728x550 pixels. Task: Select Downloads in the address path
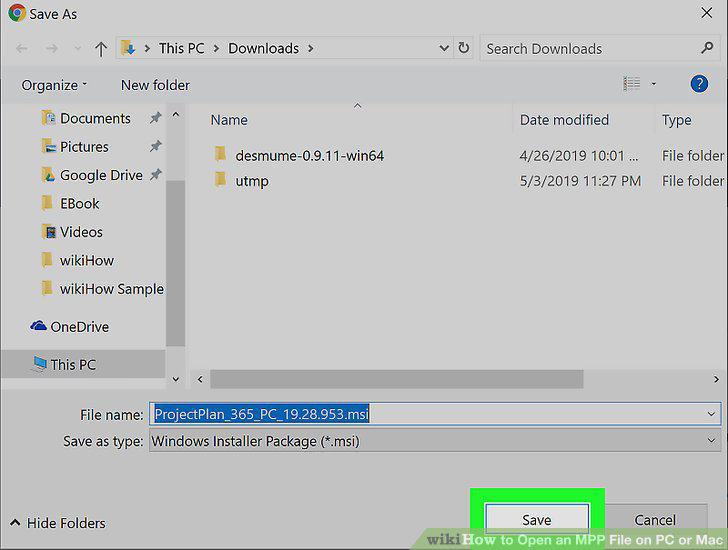coord(263,48)
